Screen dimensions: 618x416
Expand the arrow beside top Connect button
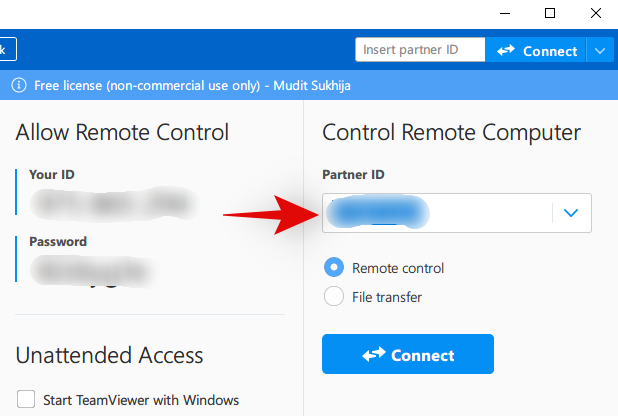(599, 50)
